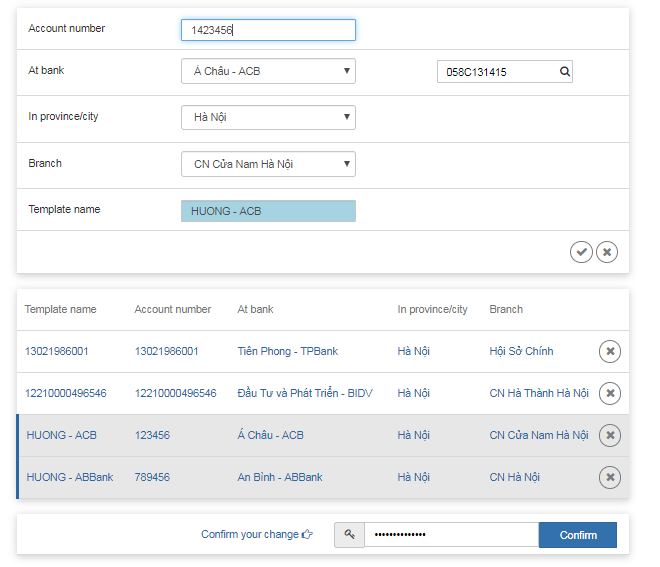
Task: Click the key icon beside password field
Action: pyautogui.click(x=349, y=535)
